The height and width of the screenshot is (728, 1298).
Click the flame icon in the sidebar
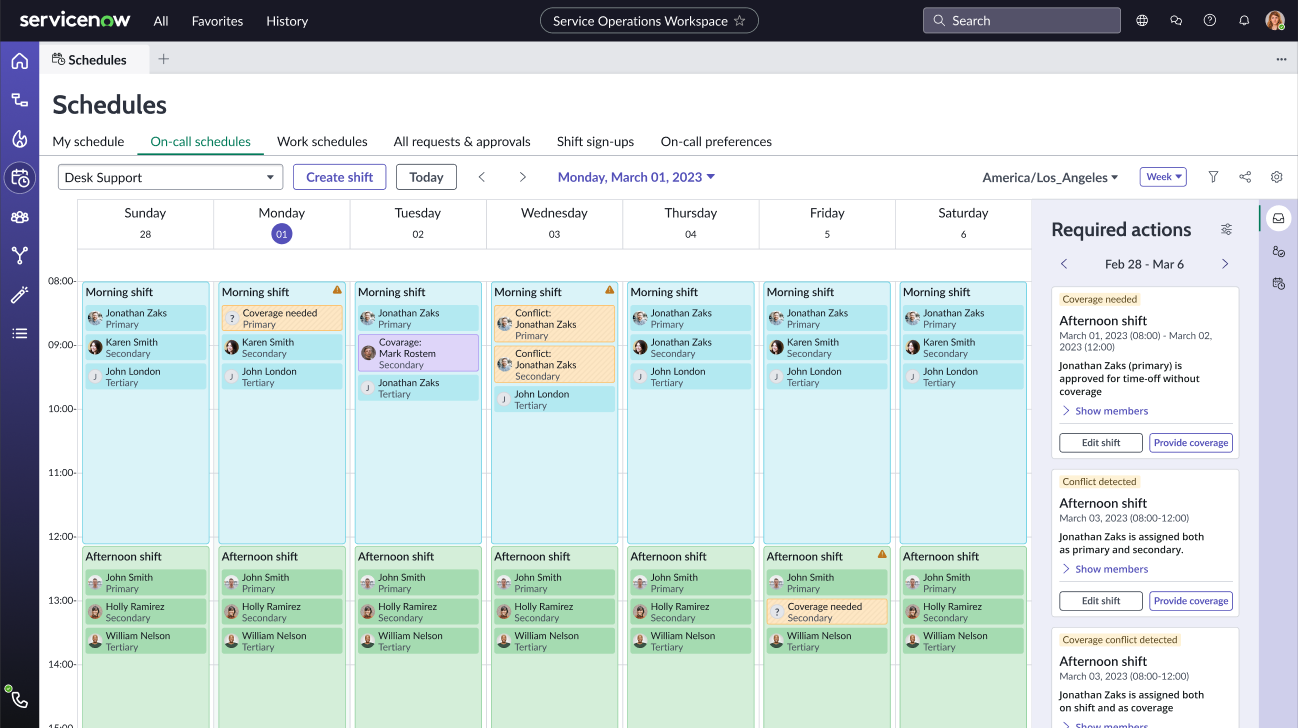pyautogui.click(x=19, y=139)
